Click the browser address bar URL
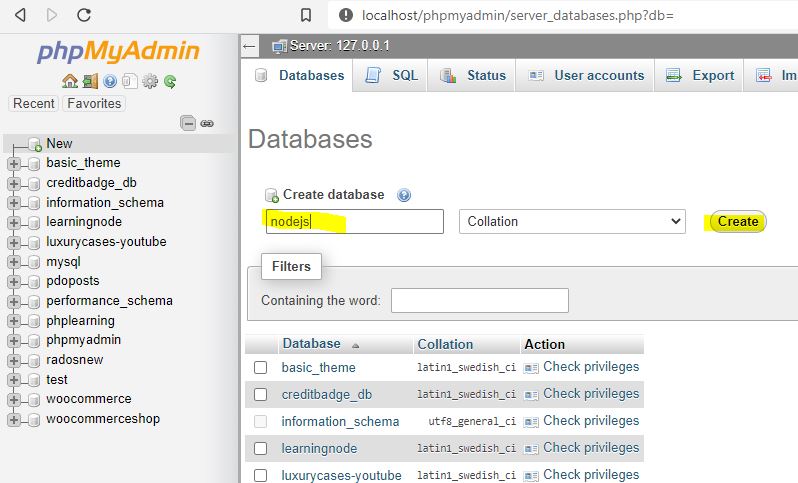The width and height of the screenshot is (798, 483). (518, 16)
